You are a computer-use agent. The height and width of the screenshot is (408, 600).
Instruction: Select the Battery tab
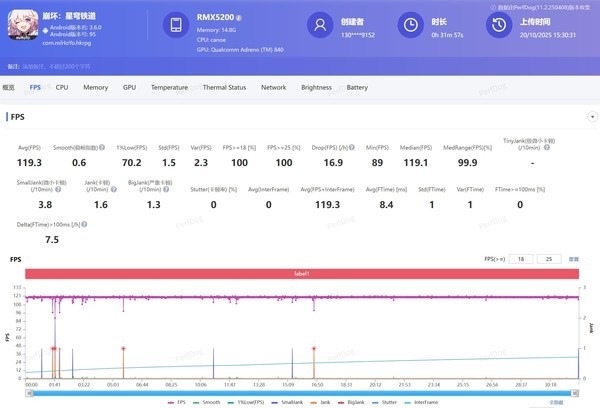click(x=357, y=88)
